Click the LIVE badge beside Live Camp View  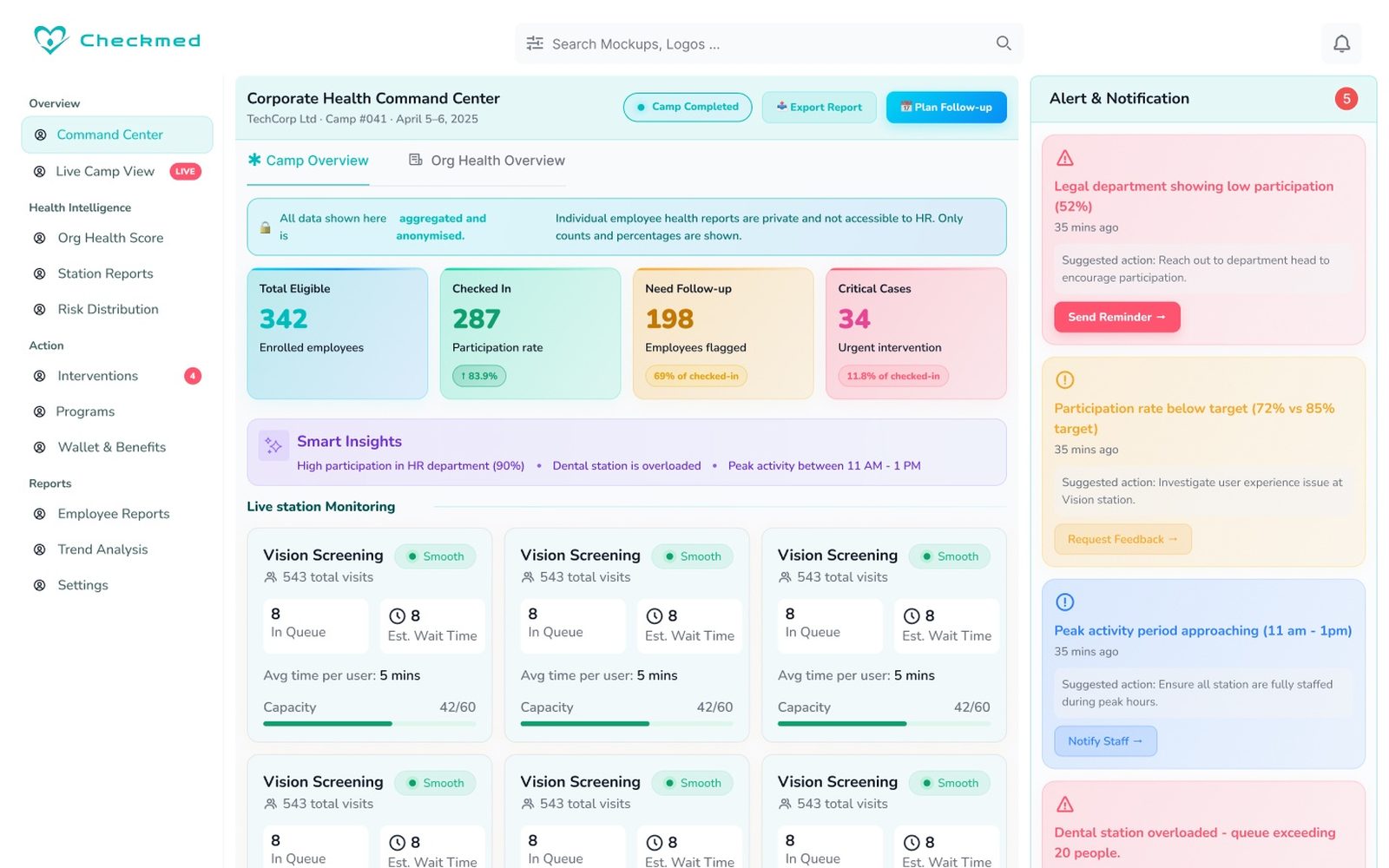coord(185,172)
